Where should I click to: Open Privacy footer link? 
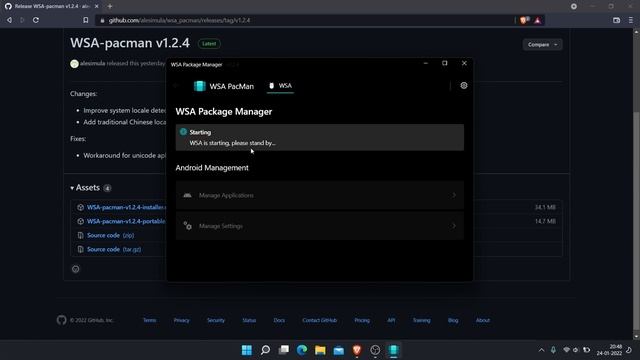tap(181, 320)
